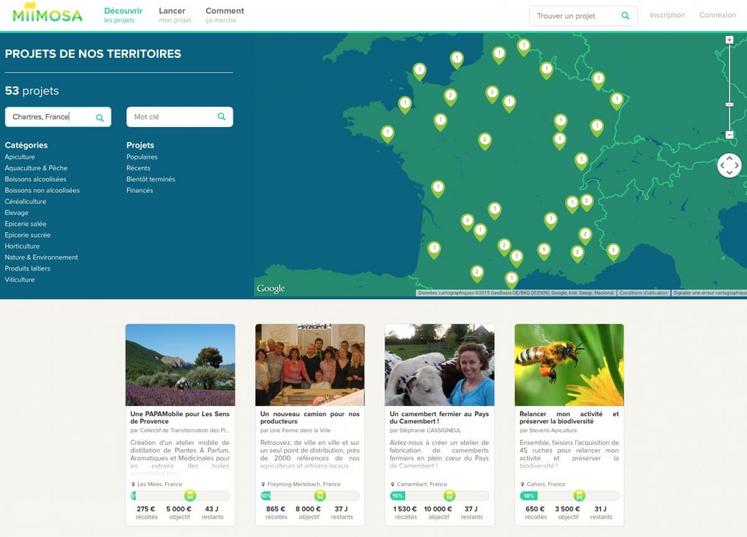Viewport: 747px width, 537px height.
Task: Filter by Apiculture category
Action: pos(20,157)
